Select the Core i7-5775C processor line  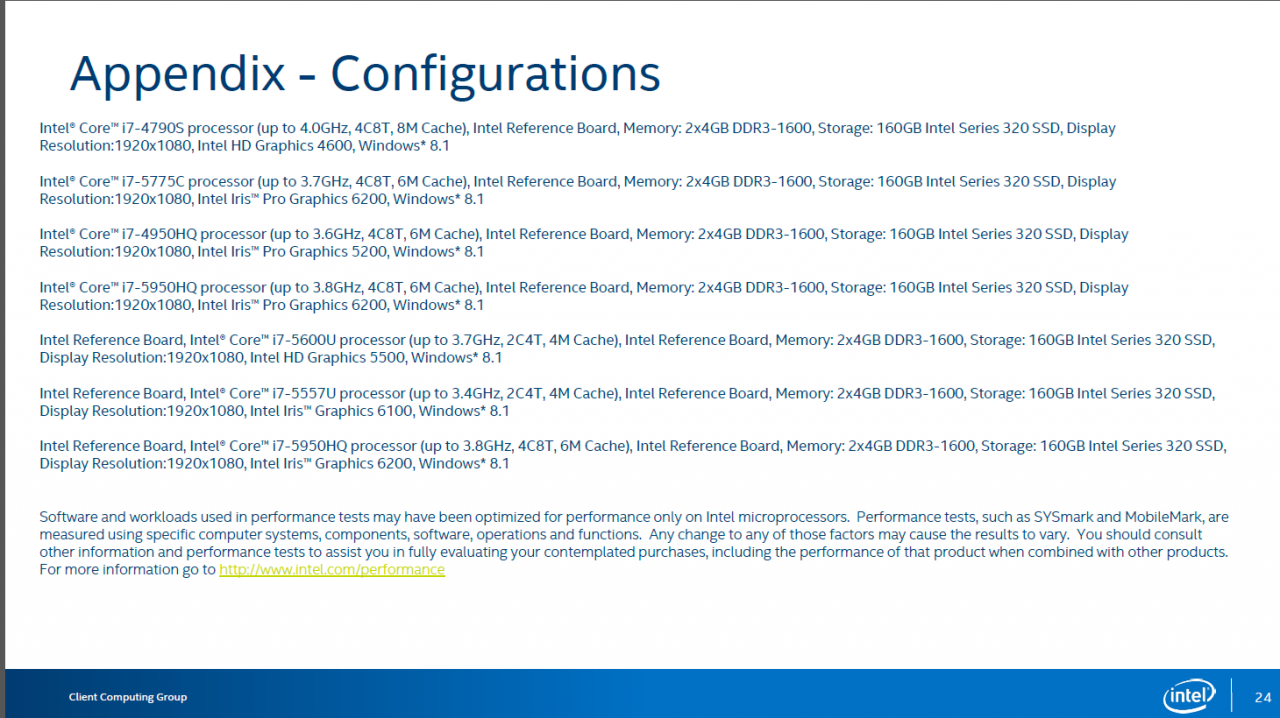click(578, 181)
